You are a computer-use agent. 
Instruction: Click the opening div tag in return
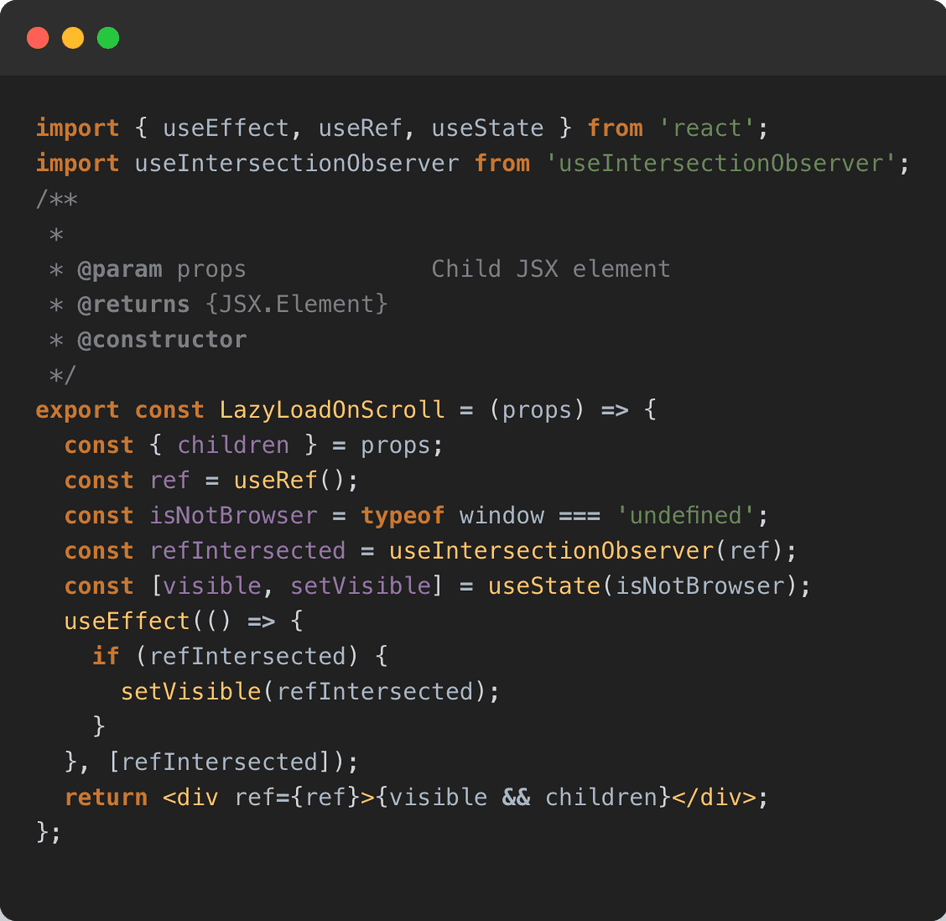190,797
